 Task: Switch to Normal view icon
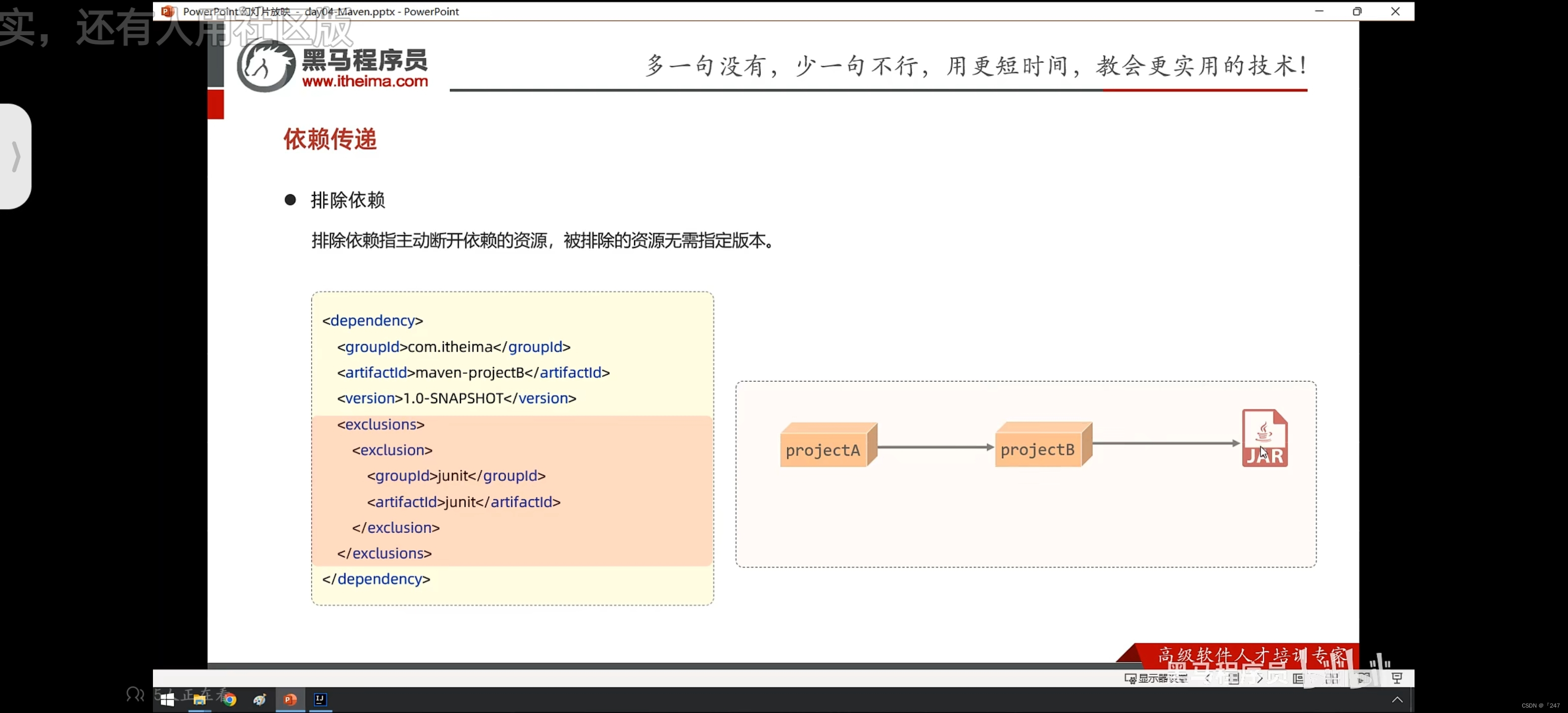1298,678
